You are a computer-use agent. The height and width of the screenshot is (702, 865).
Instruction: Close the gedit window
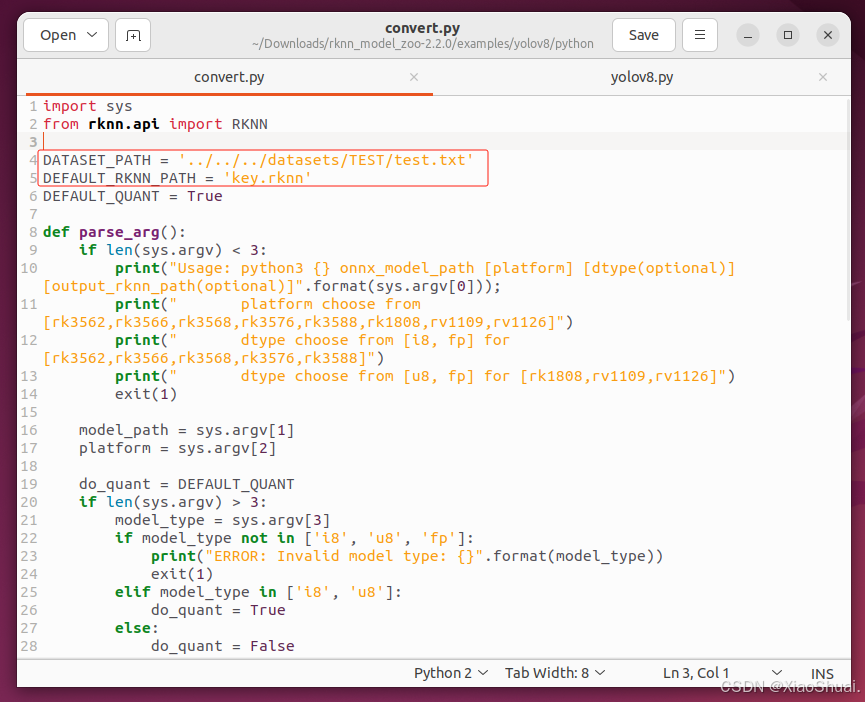(x=827, y=35)
